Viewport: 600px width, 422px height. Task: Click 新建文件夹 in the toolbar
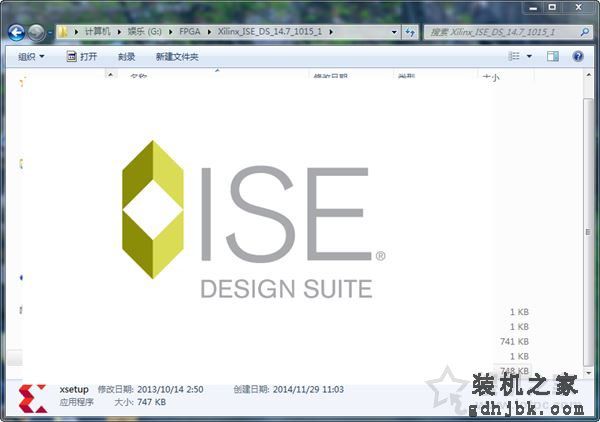point(177,57)
